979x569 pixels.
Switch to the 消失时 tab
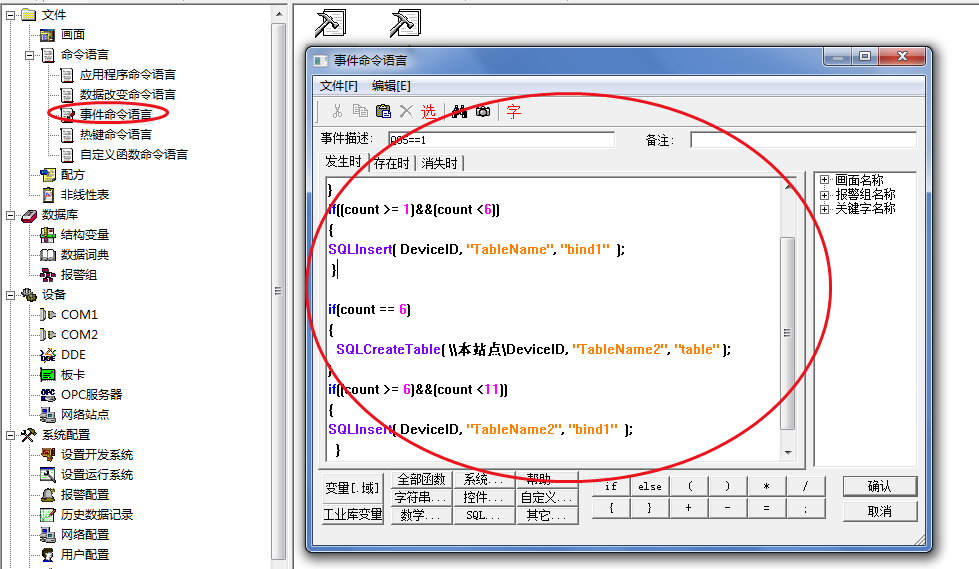(x=440, y=163)
